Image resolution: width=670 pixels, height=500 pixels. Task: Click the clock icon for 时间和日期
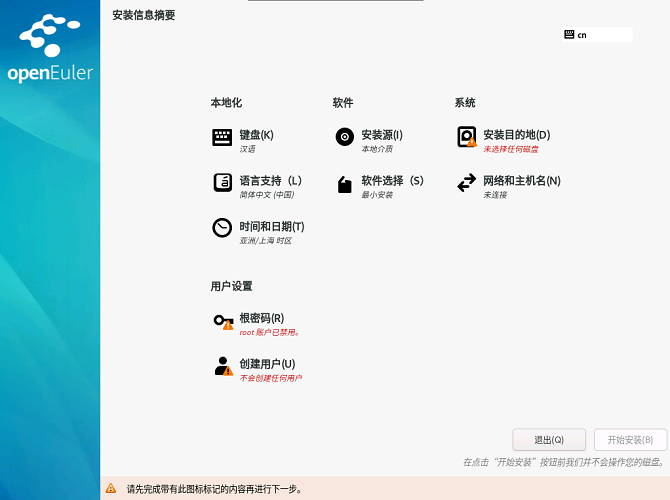click(x=222, y=228)
